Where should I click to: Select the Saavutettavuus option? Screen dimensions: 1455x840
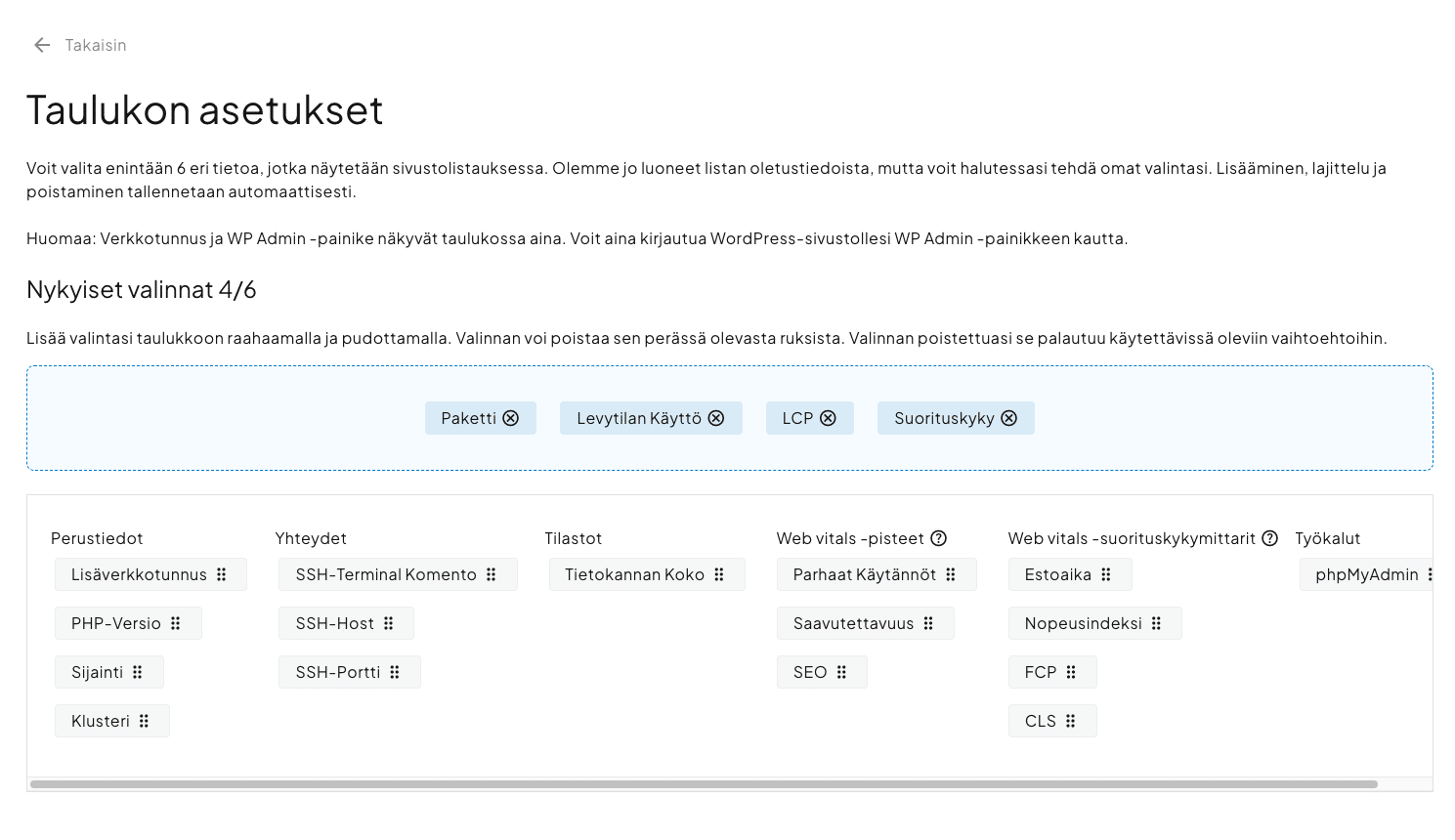pyautogui.click(x=853, y=623)
